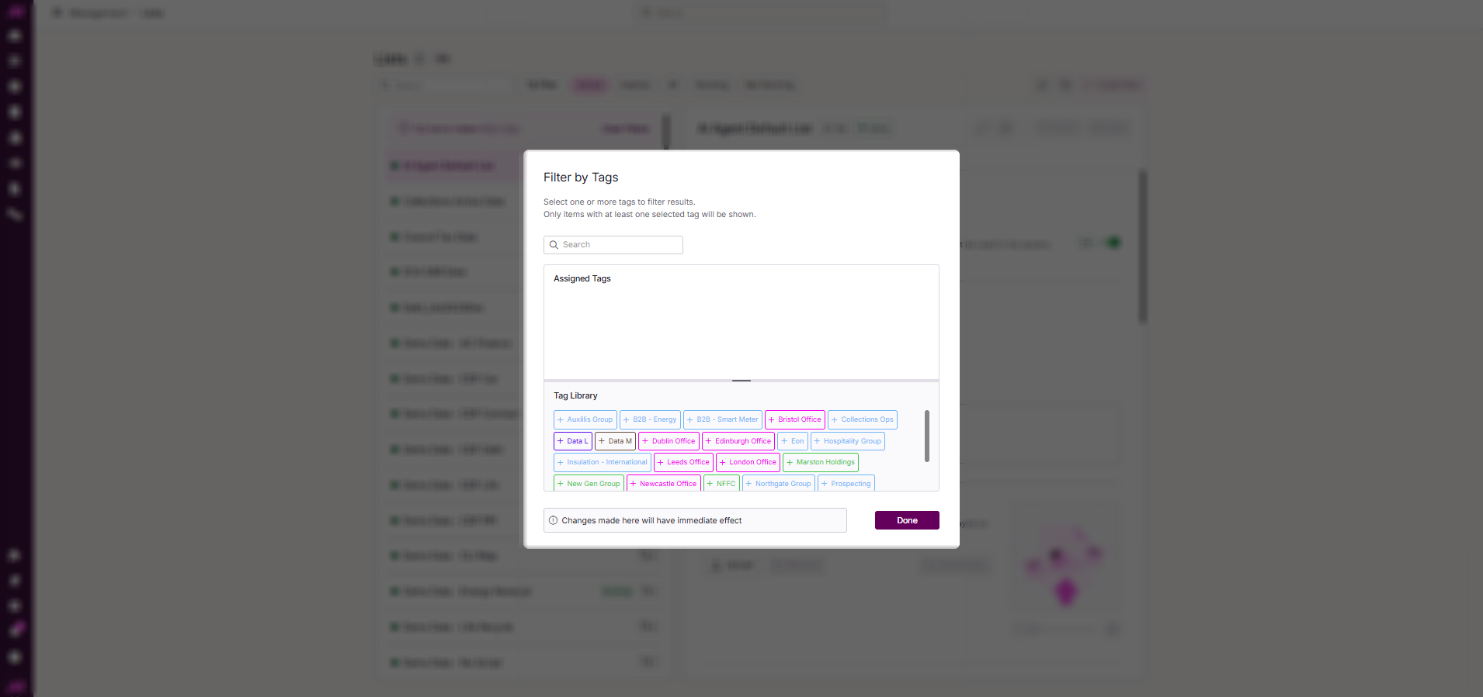Click the magnifier icon in tag search
Viewport: 1483px width, 697px height.
553,245
